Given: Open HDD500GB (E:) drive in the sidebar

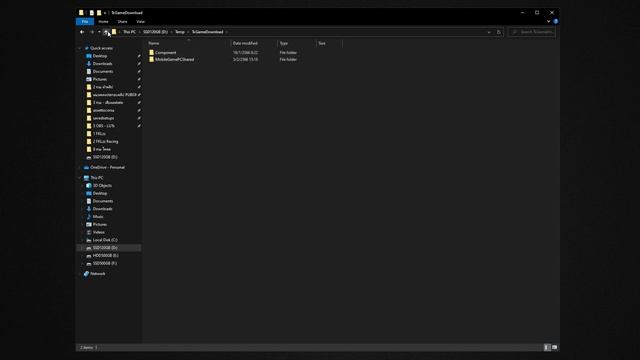Looking at the screenshot, I should tap(105, 256).
